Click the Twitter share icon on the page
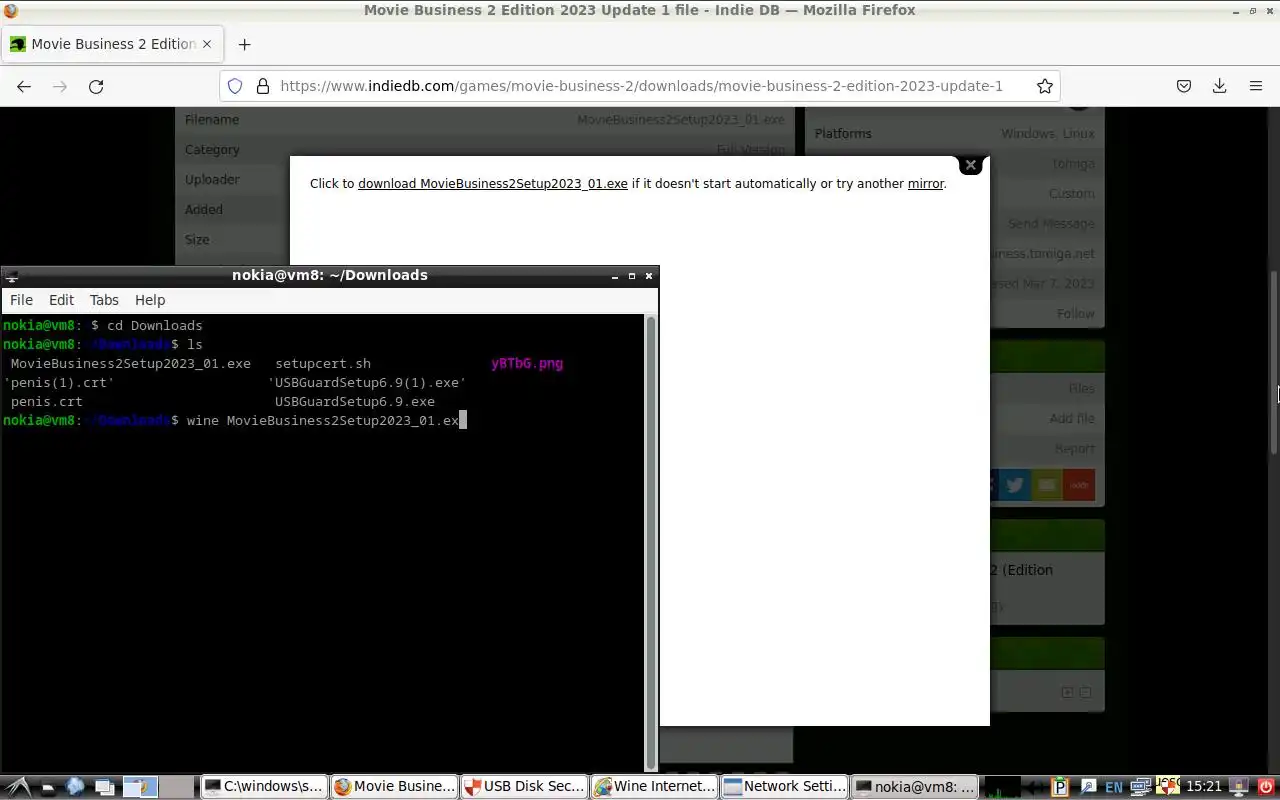Screen dimensions: 1280x800 (1015, 485)
